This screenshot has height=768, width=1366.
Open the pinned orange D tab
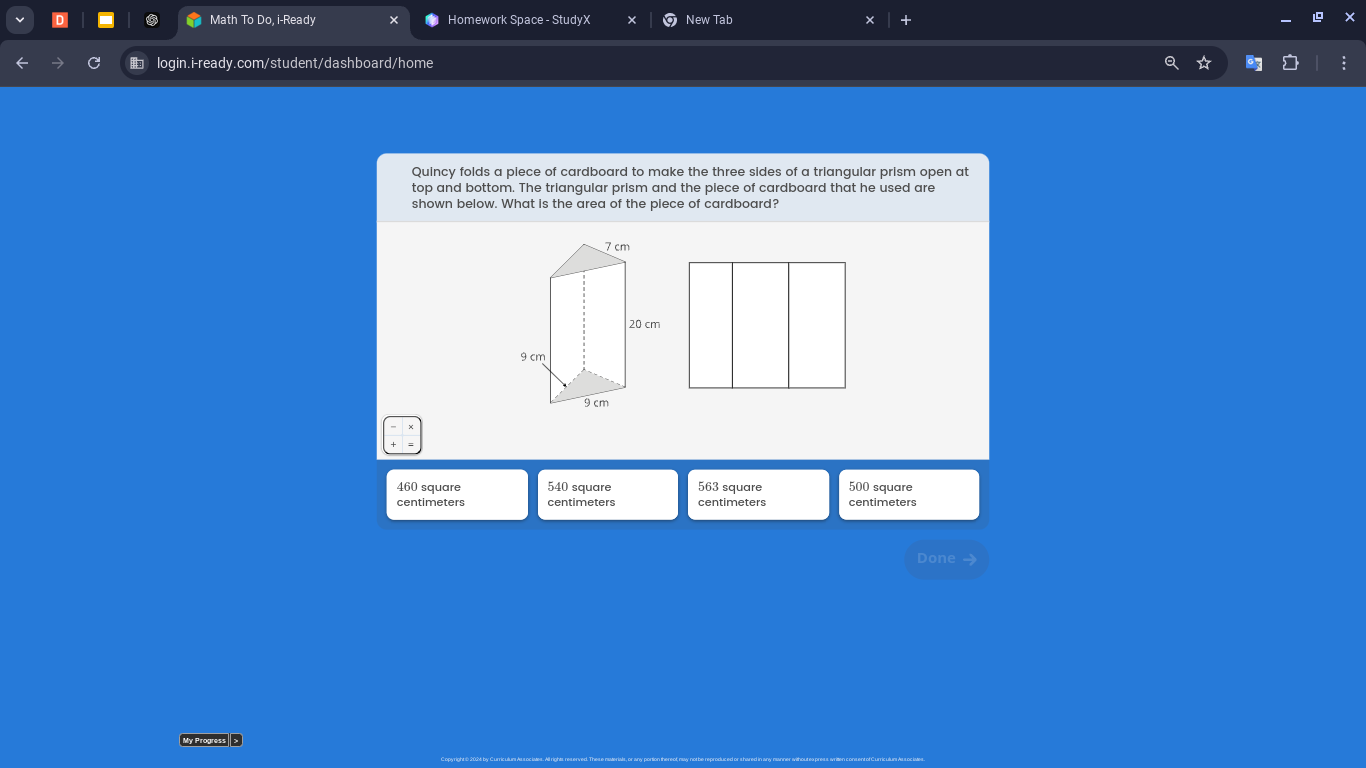point(60,20)
